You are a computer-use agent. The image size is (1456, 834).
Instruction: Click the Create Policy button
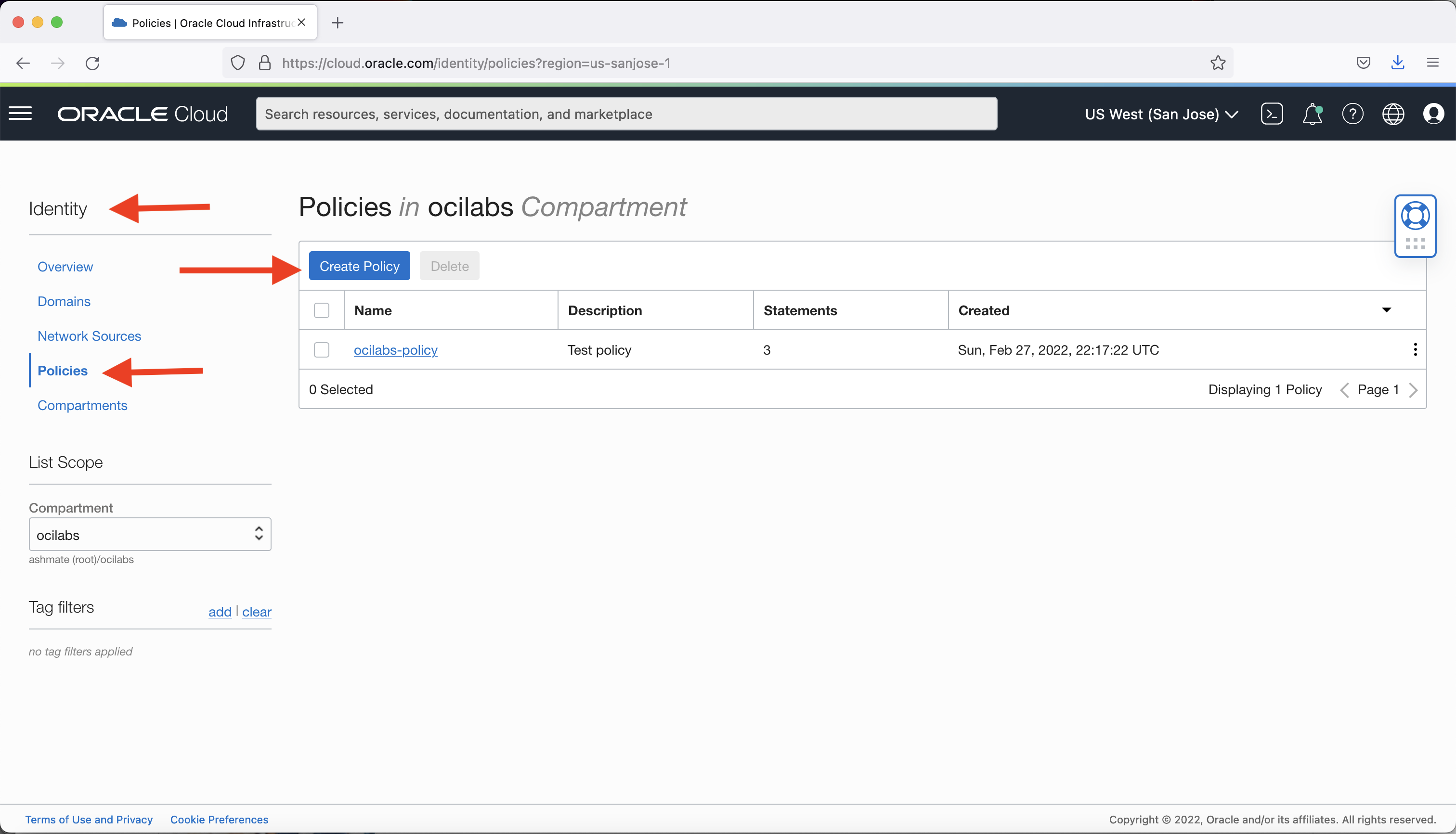pos(359,266)
